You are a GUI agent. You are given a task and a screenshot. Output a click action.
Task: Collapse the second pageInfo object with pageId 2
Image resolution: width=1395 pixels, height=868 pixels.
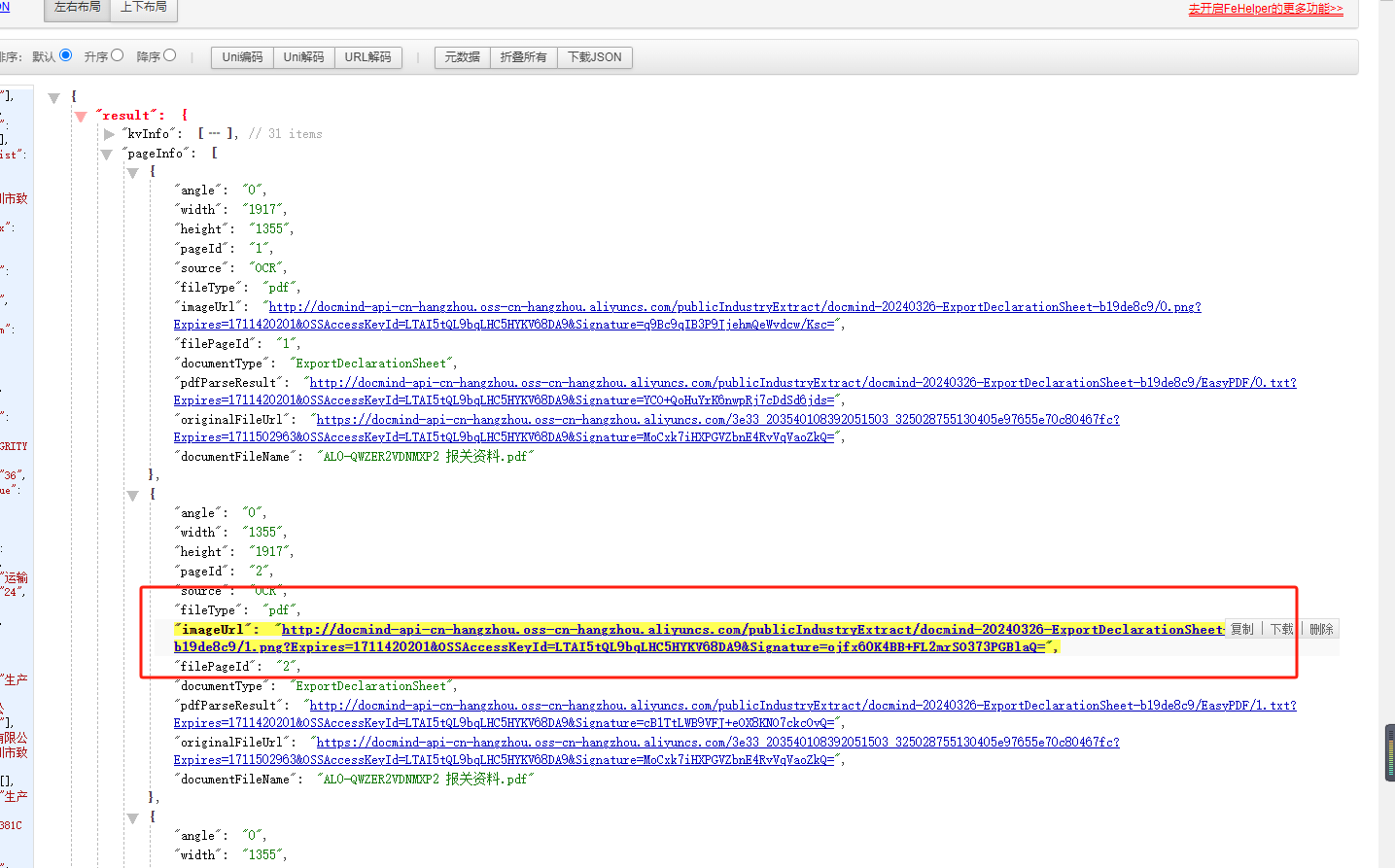(133, 496)
